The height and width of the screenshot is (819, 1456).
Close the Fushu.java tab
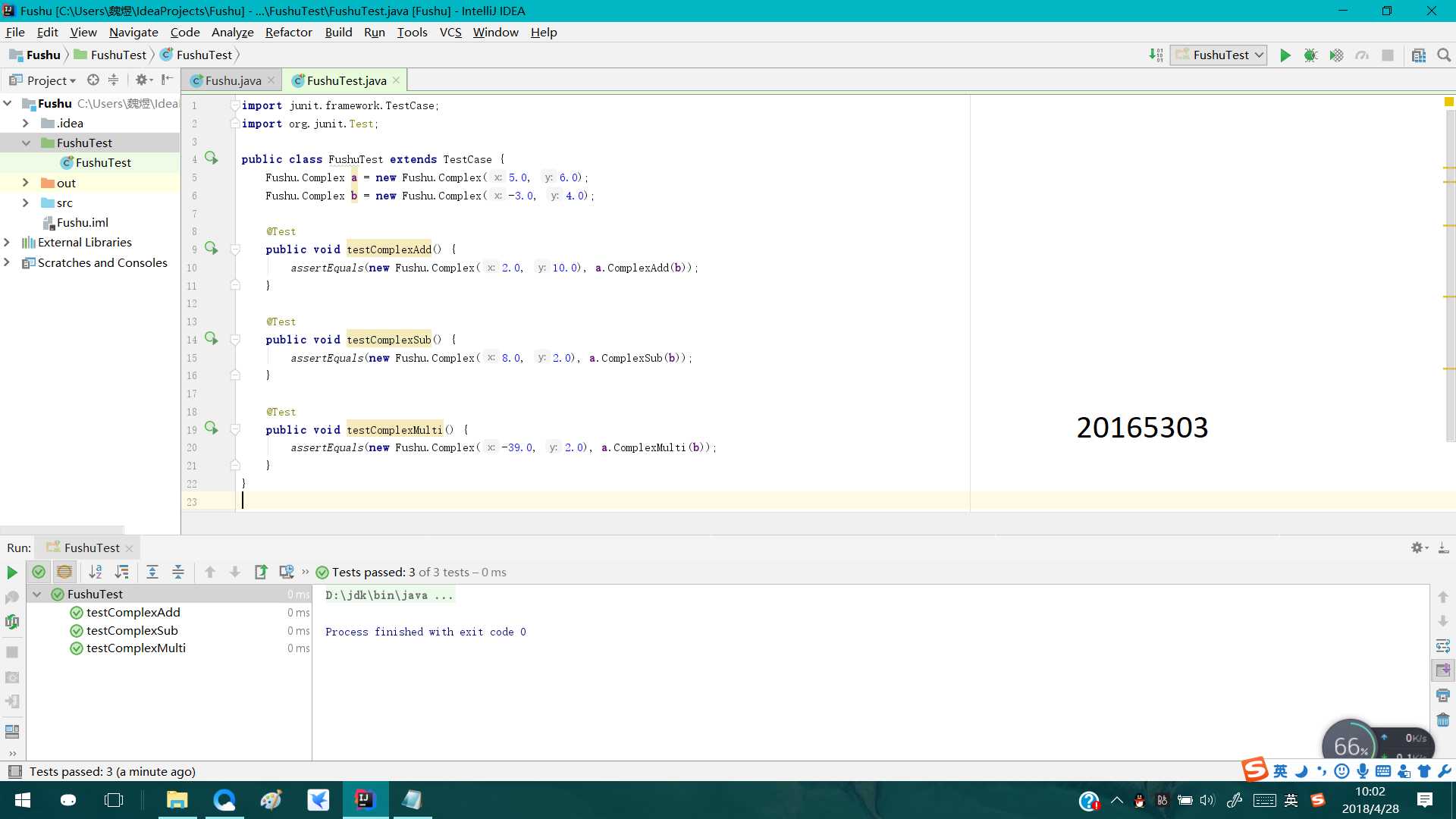pyautogui.click(x=271, y=80)
